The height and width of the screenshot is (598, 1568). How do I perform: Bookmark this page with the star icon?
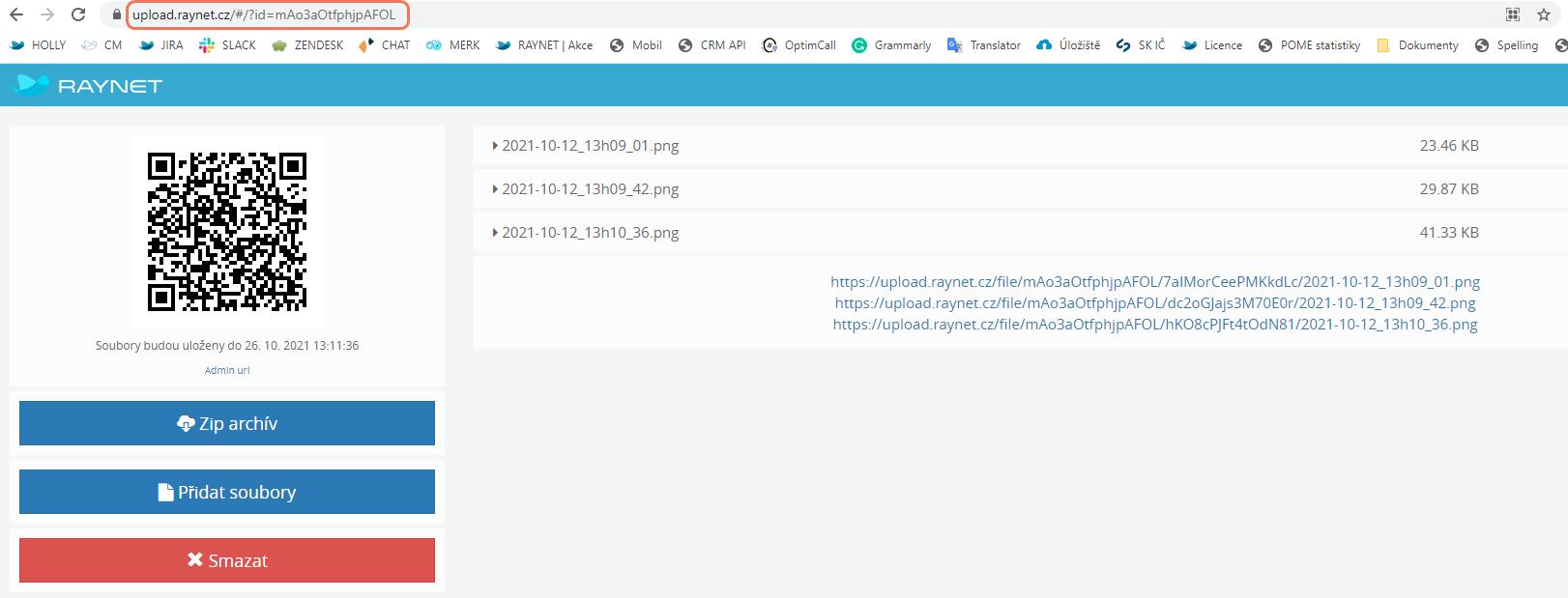[x=1544, y=14]
